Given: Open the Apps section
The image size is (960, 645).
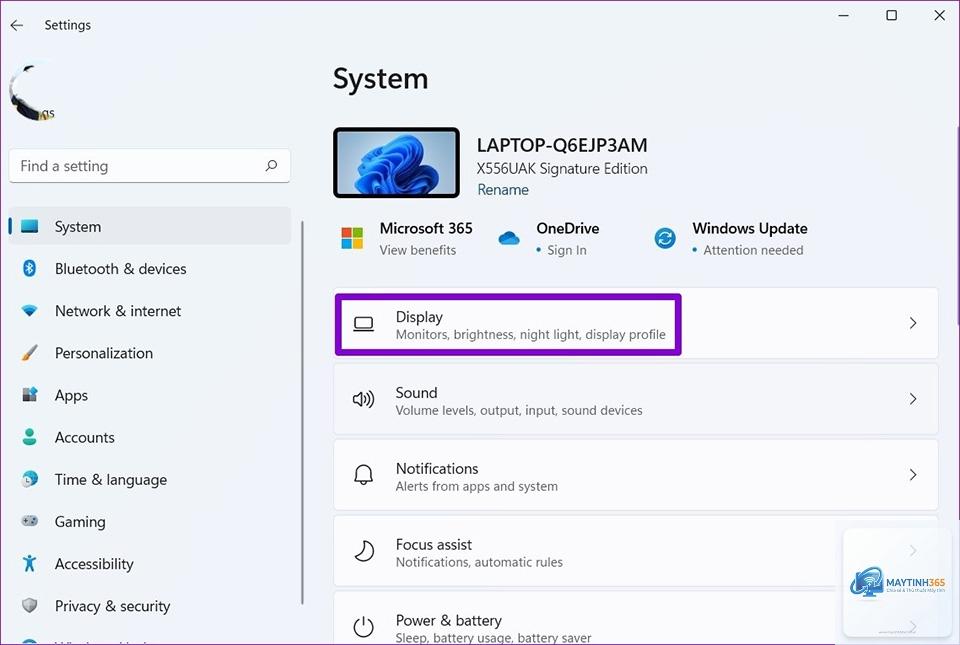Looking at the screenshot, I should click(150, 395).
